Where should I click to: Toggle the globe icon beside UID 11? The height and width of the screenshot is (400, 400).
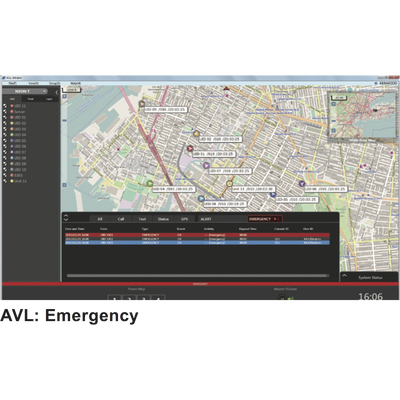[x=5, y=106]
